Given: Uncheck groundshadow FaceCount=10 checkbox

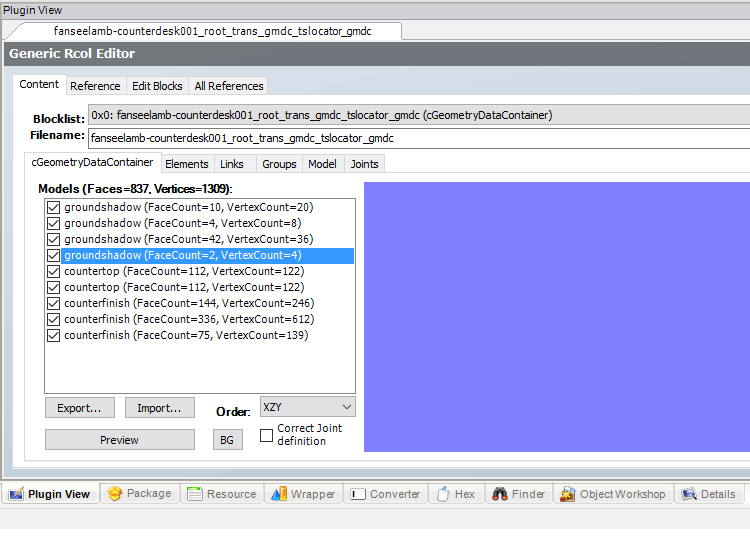Looking at the screenshot, I should click(53, 208).
